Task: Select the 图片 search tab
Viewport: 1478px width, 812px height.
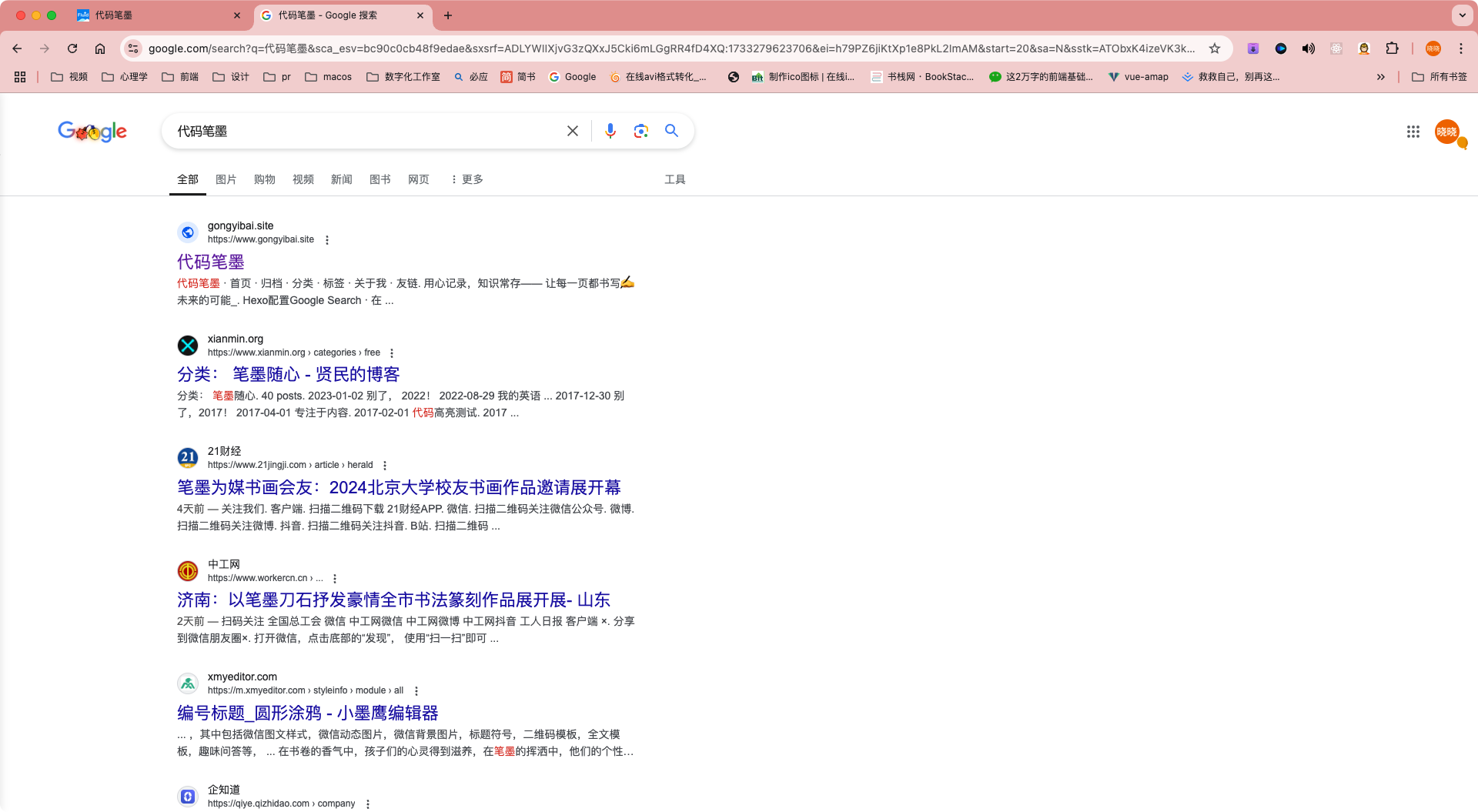Action: 226,179
